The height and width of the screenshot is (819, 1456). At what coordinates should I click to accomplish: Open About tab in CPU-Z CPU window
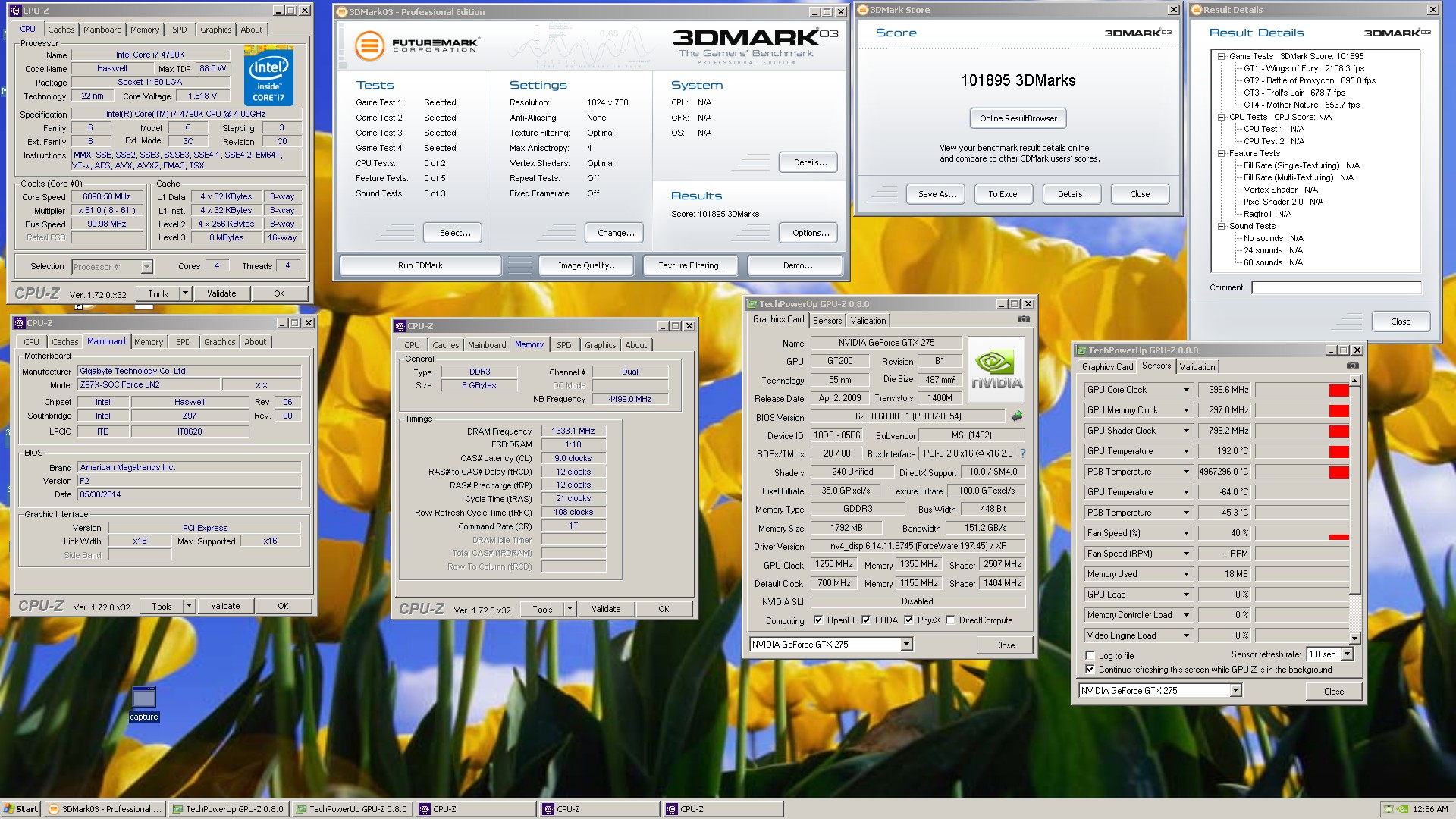252,30
